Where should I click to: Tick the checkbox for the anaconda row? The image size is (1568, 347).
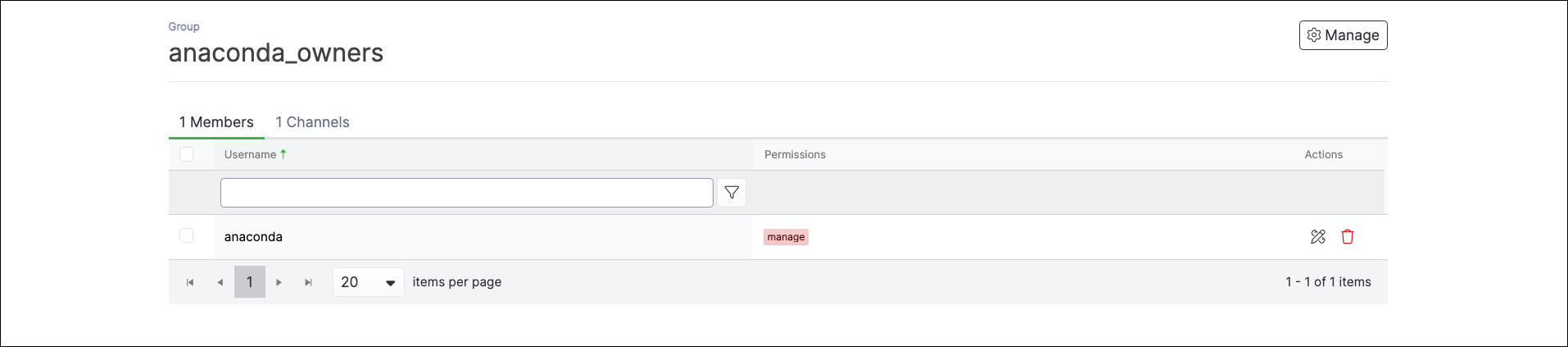click(187, 236)
